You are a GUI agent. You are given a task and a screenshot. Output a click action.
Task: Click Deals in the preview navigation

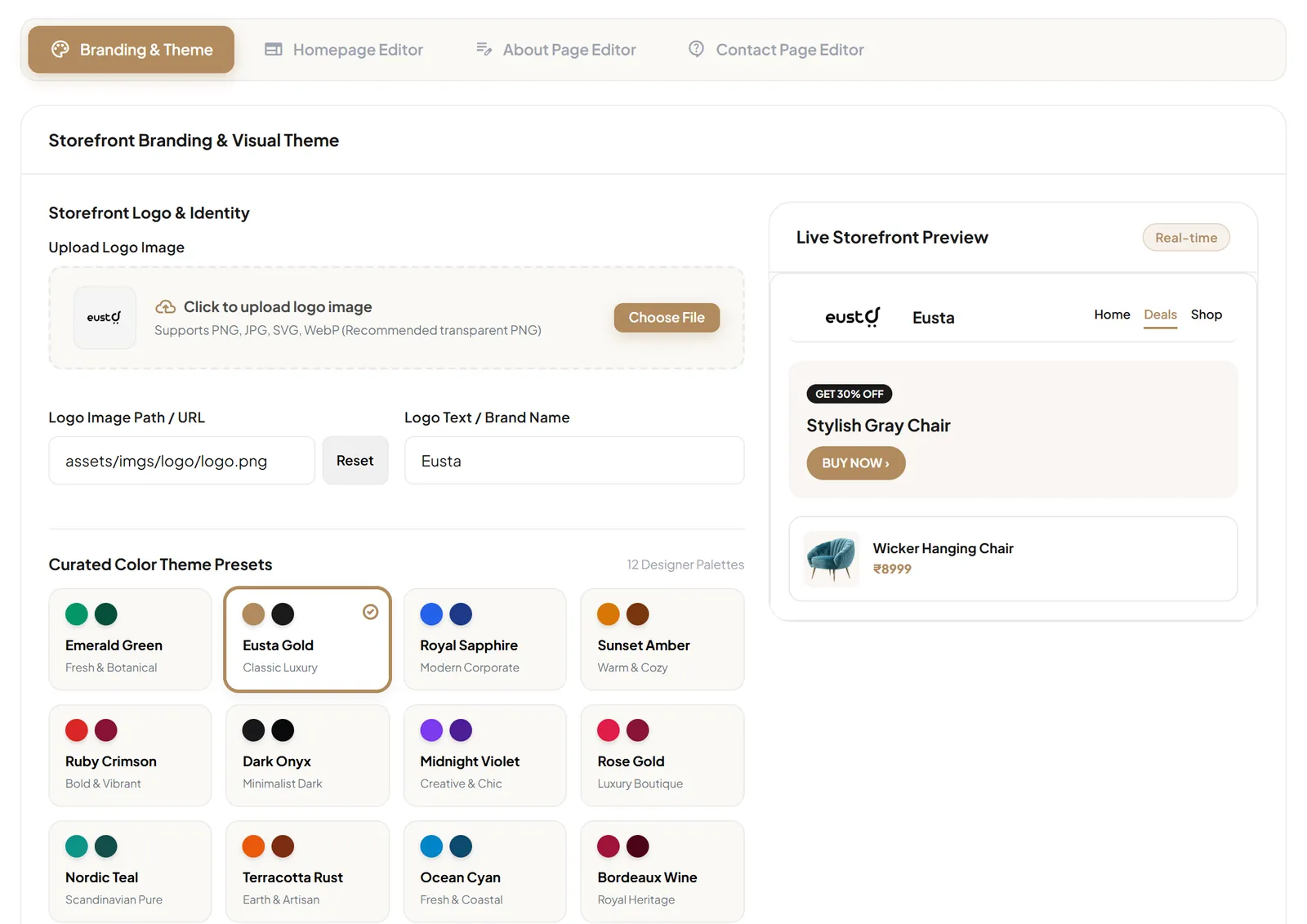coord(1160,315)
